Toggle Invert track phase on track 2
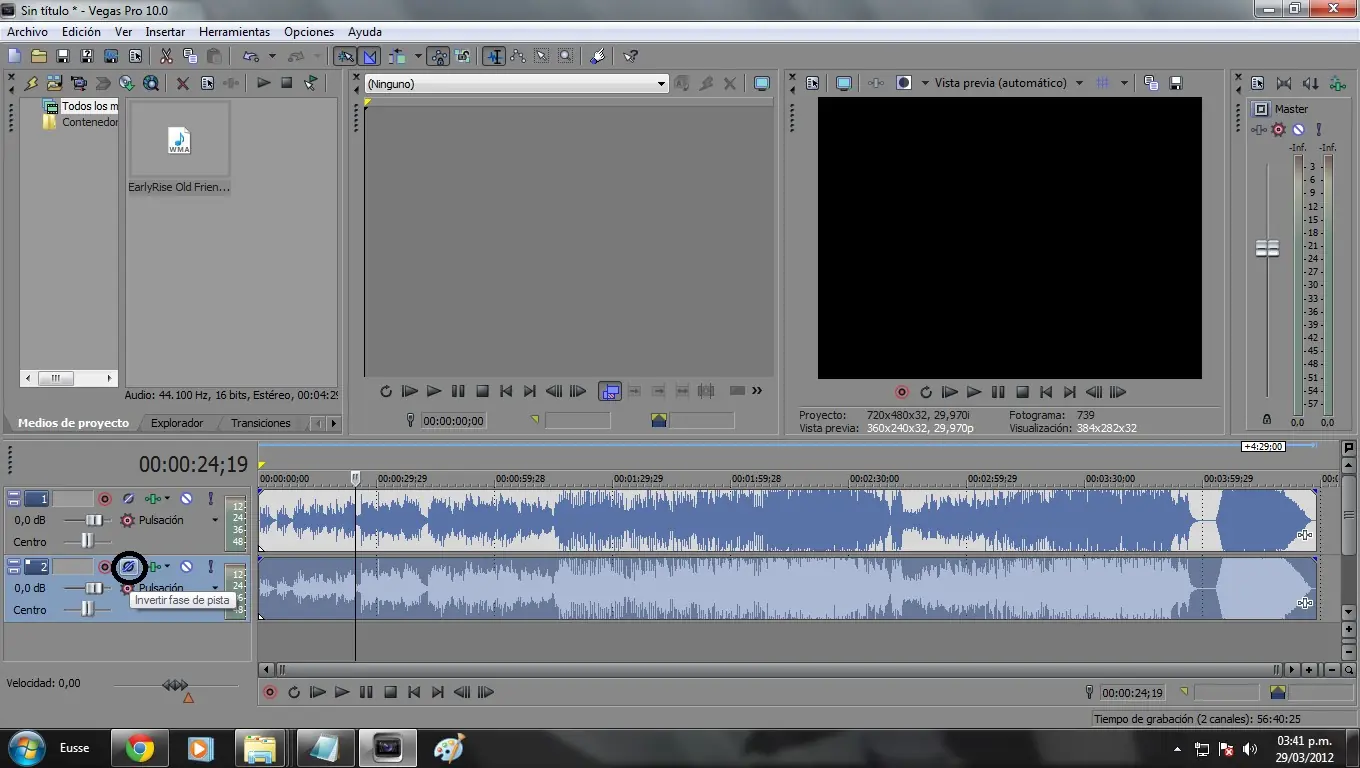This screenshot has width=1360, height=768. 128,567
